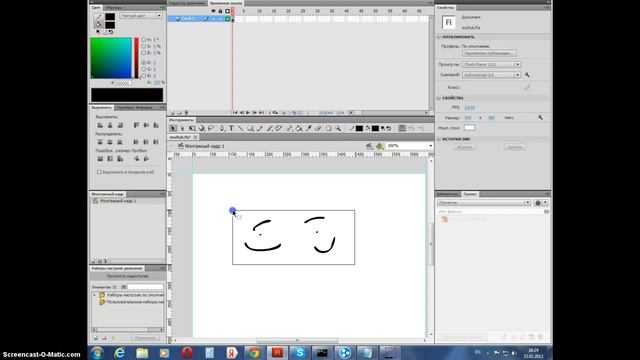This screenshot has width=640, height=360.
Task: Select the Subselection tool
Action: click(x=182, y=128)
